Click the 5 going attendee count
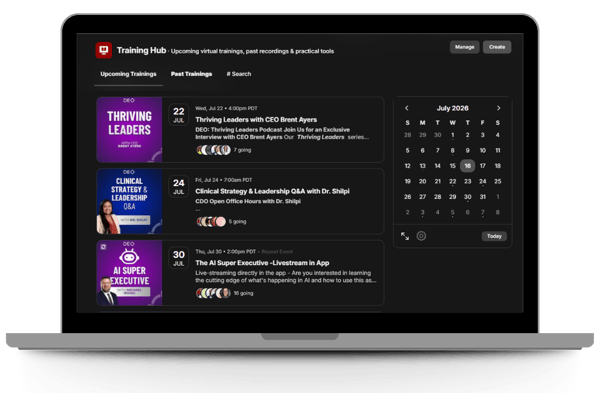 tap(237, 222)
